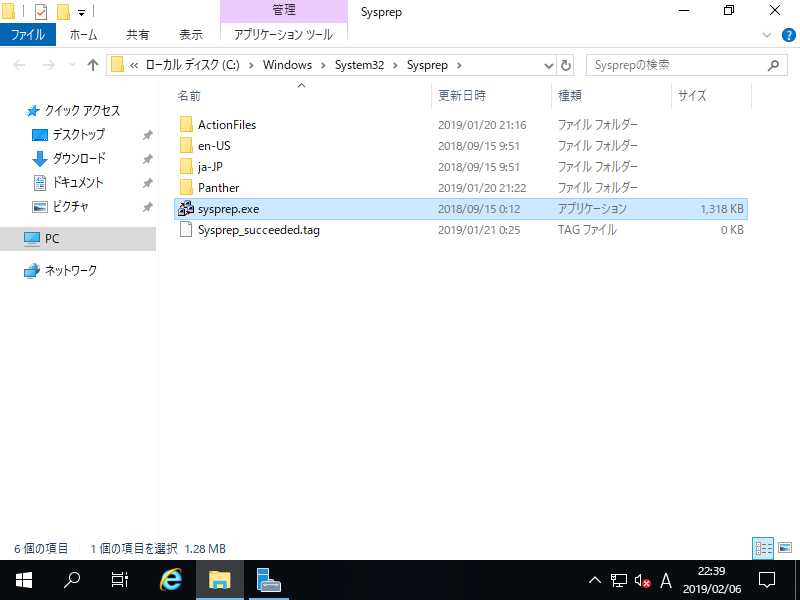Click the Sysprepの検索 search box
Image resolution: width=800 pixels, height=600 pixels.
tap(687, 65)
